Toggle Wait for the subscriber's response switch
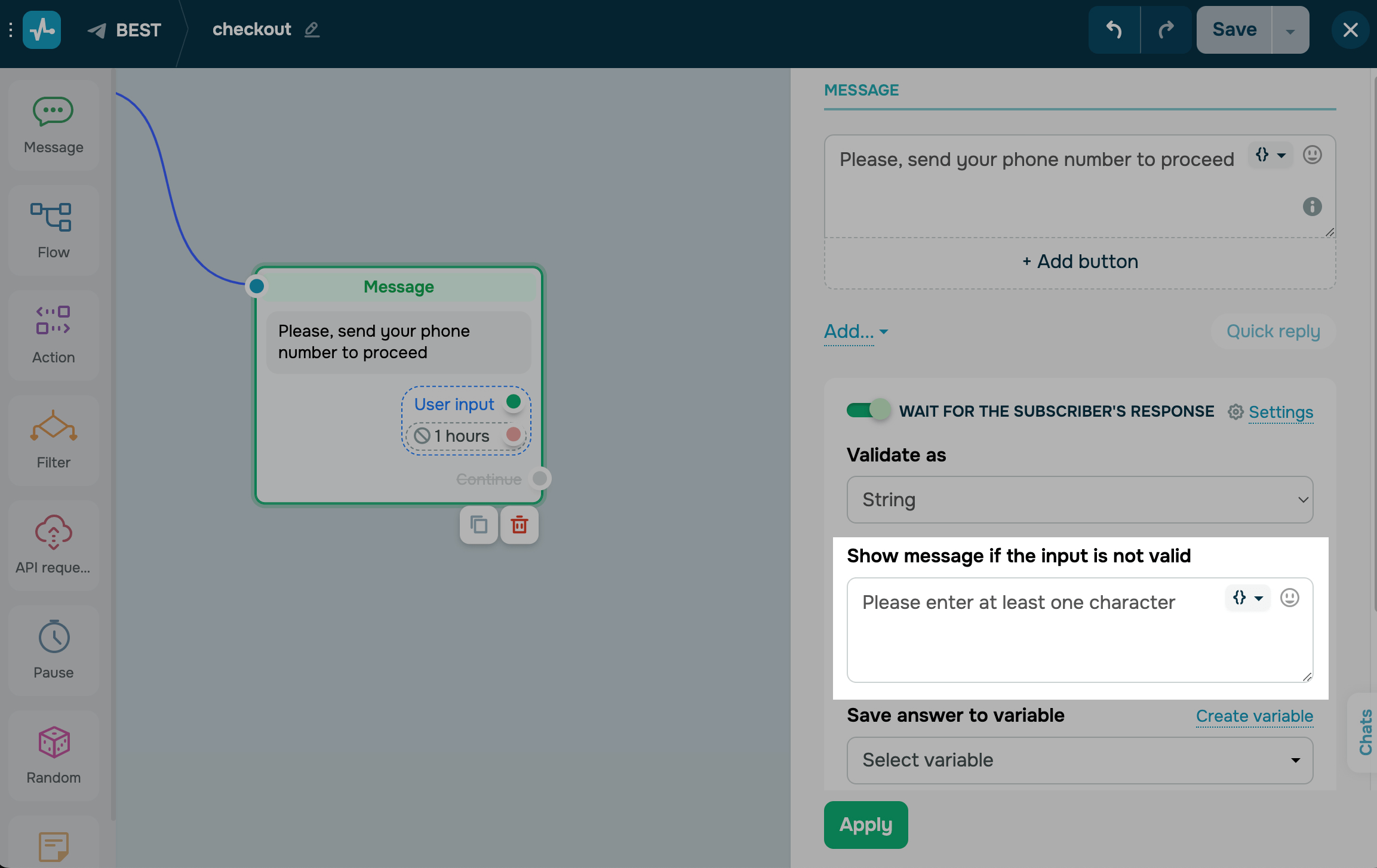 (868, 410)
